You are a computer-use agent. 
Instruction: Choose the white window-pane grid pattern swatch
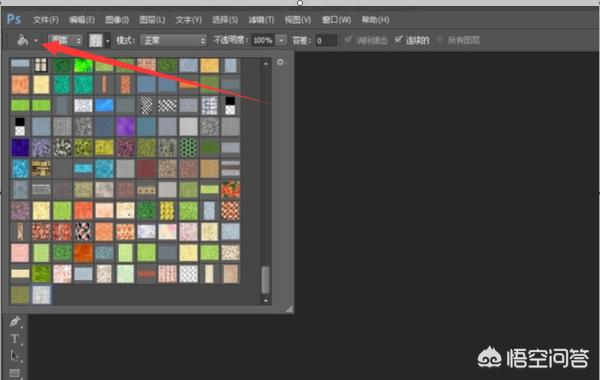[x=41, y=65]
